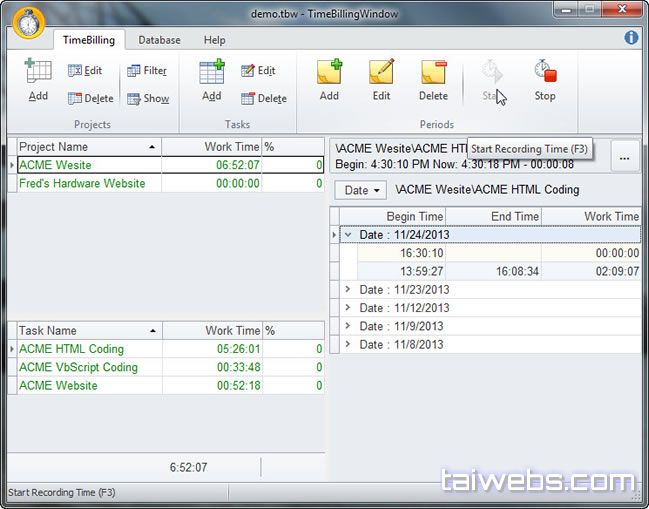
Task: Expand the 11/23/2013 date group
Action: pyautogui.click(x=348, y=289)
